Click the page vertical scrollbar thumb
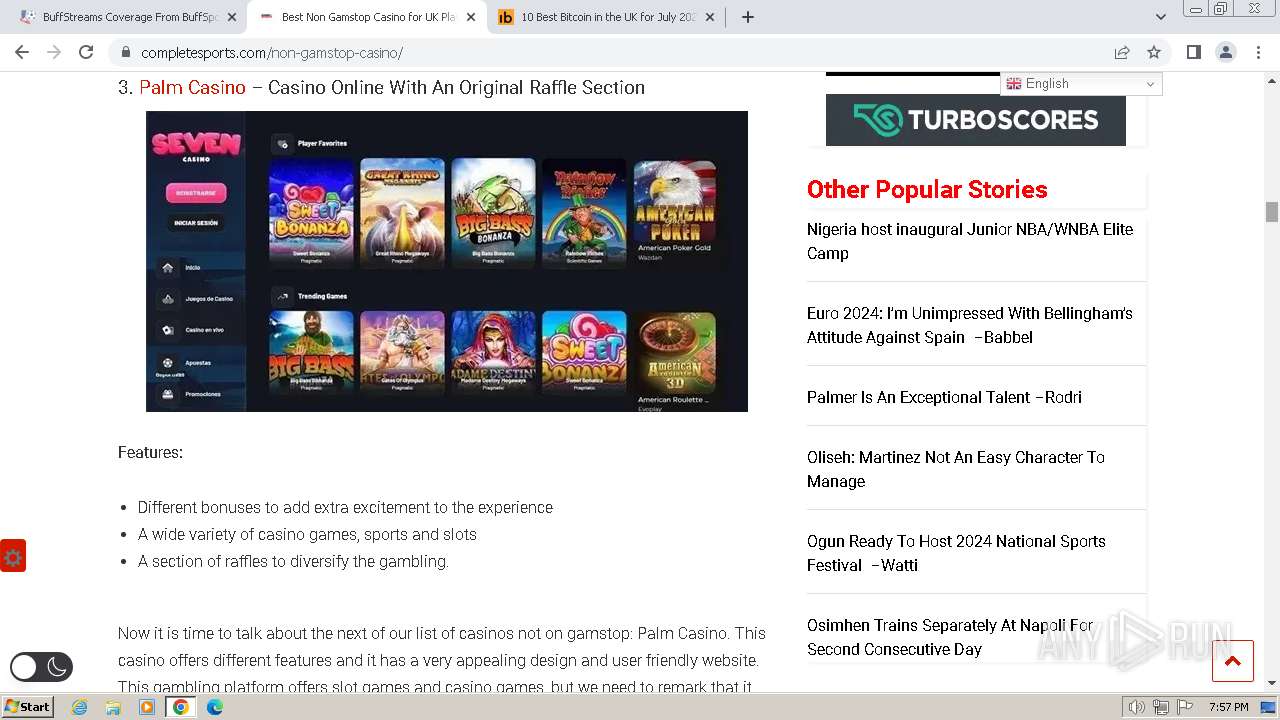The height and width of the screenshot is (720, 1280). pyautogui.click(x=1272, y=212)
